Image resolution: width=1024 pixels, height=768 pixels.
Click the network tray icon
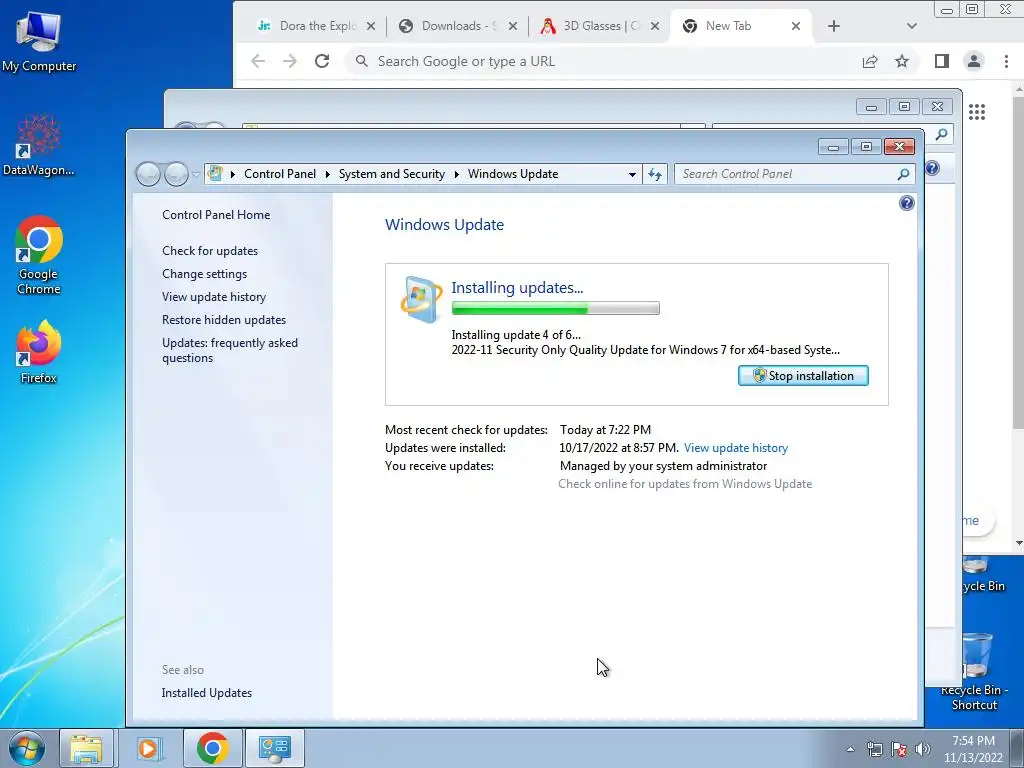[x=874, y=749]
